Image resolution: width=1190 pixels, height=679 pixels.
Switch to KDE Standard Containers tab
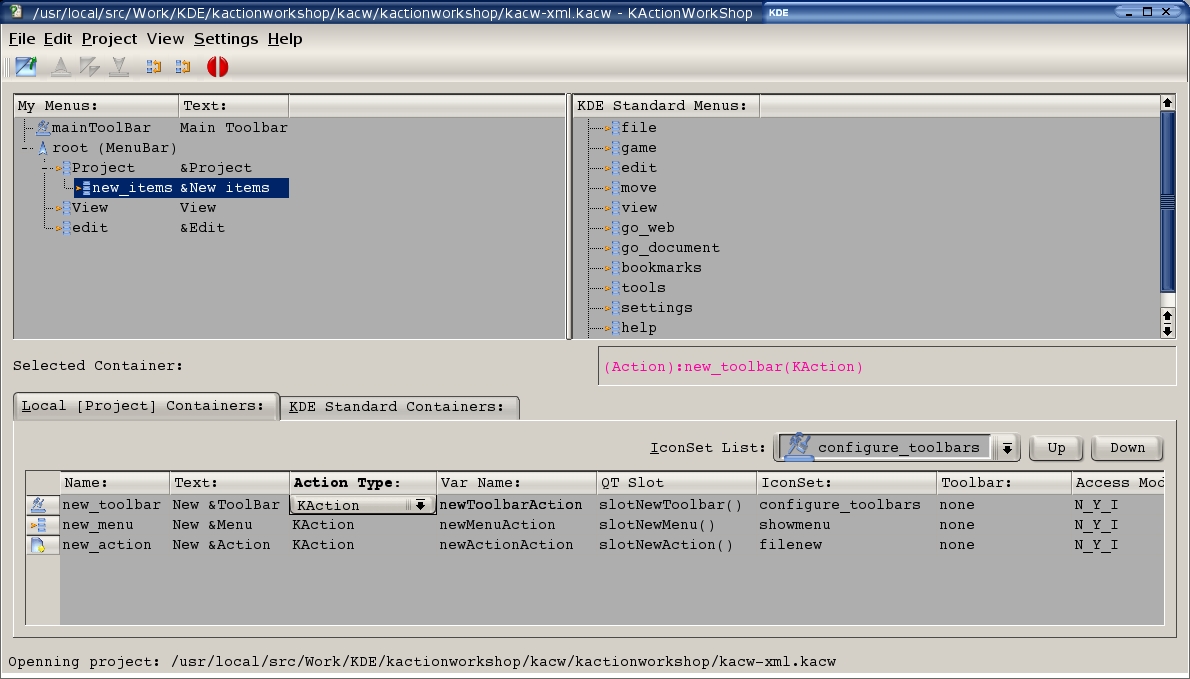(399, 407)
